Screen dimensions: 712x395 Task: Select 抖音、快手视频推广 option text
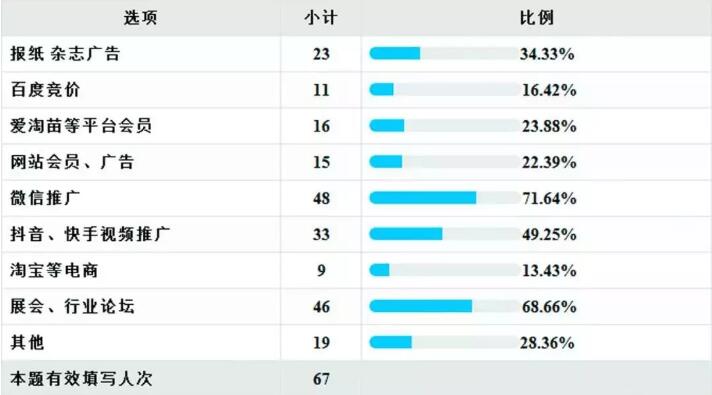[90, 234]
